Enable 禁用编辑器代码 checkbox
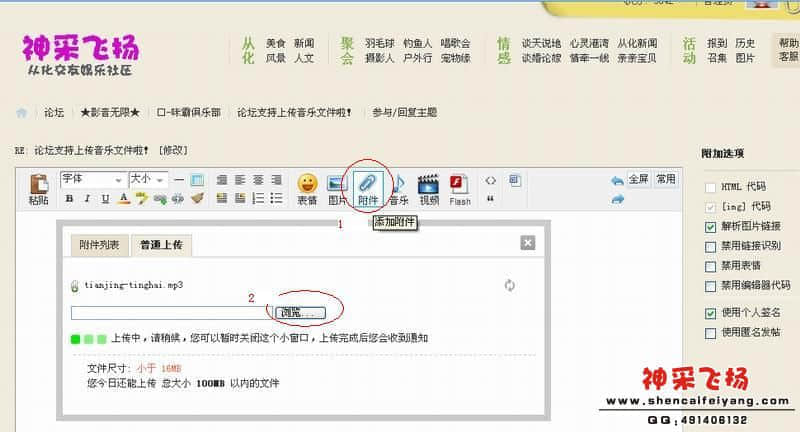The height and width of the screenshot is (432, 800). pyautogui.click(x=710, y=286)
